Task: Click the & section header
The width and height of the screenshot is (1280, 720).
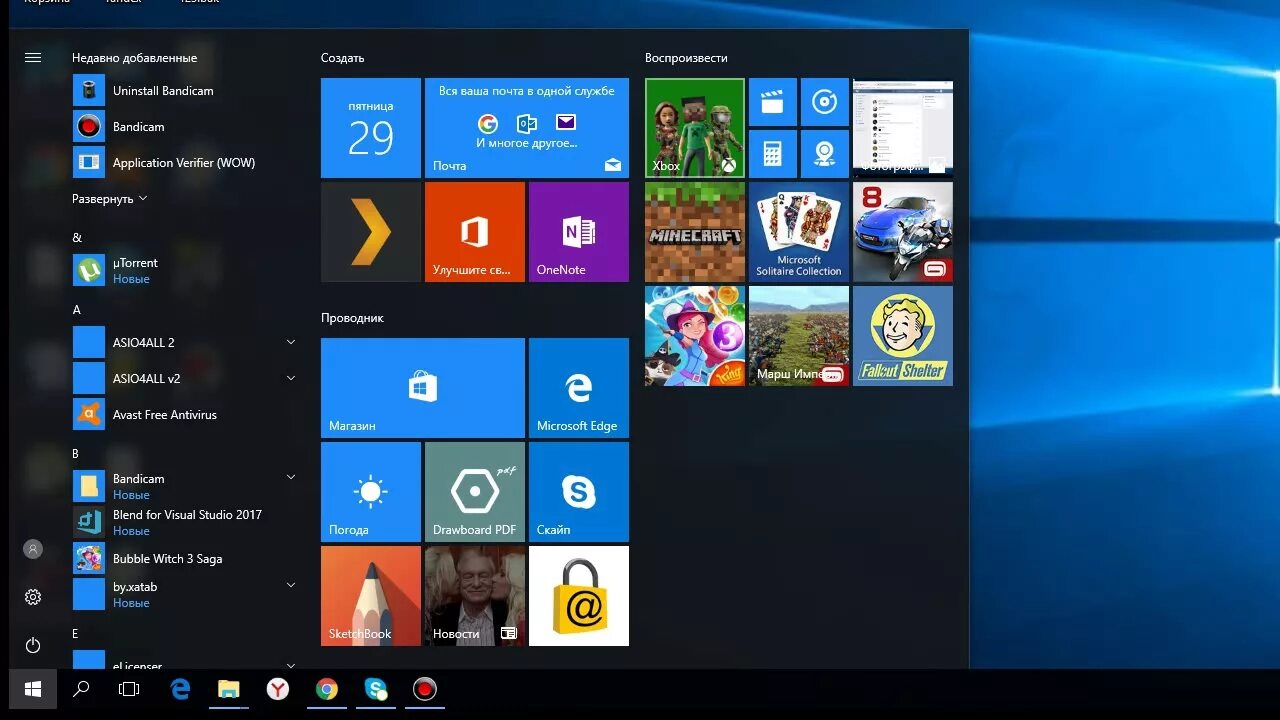Action: (77, 238)
